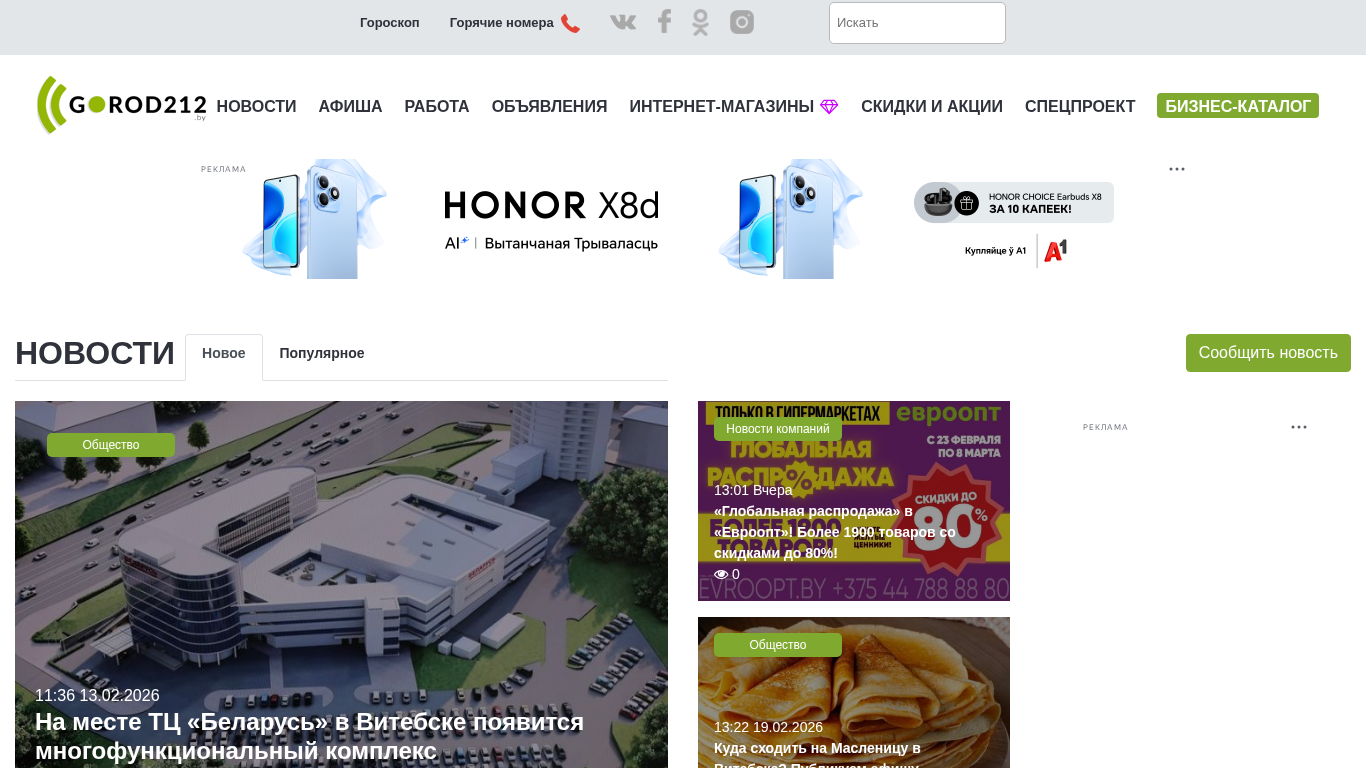Open the Общество tag on Масленица card
Image resolution: width=1366 pixels, height=768 pixels.
778,645
